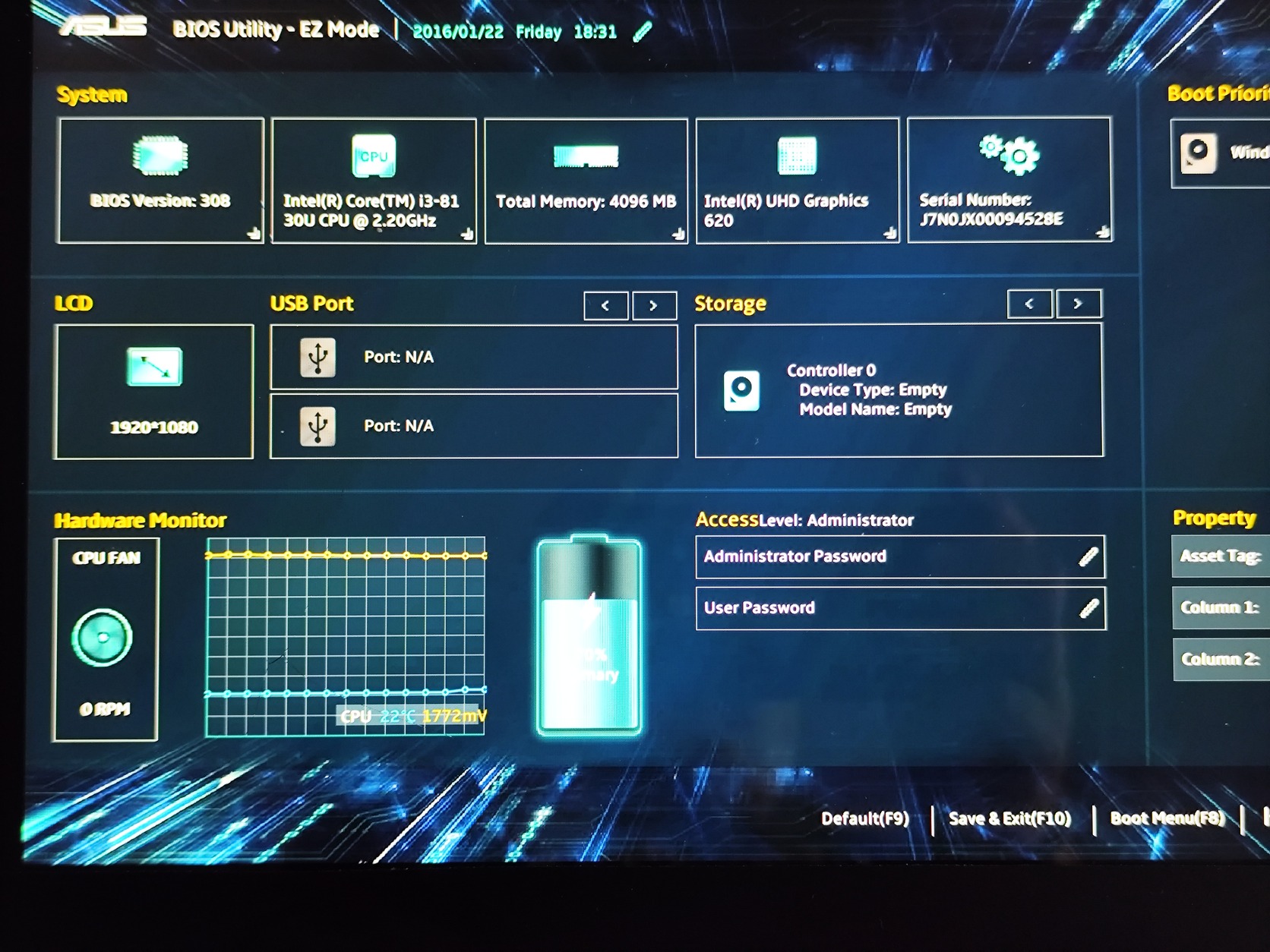Select the 1920*1080 LCD tile

154,392
